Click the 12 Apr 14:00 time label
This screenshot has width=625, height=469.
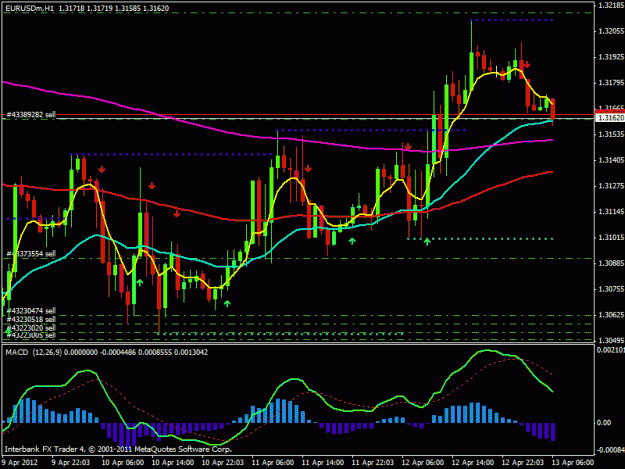point(473,462)
